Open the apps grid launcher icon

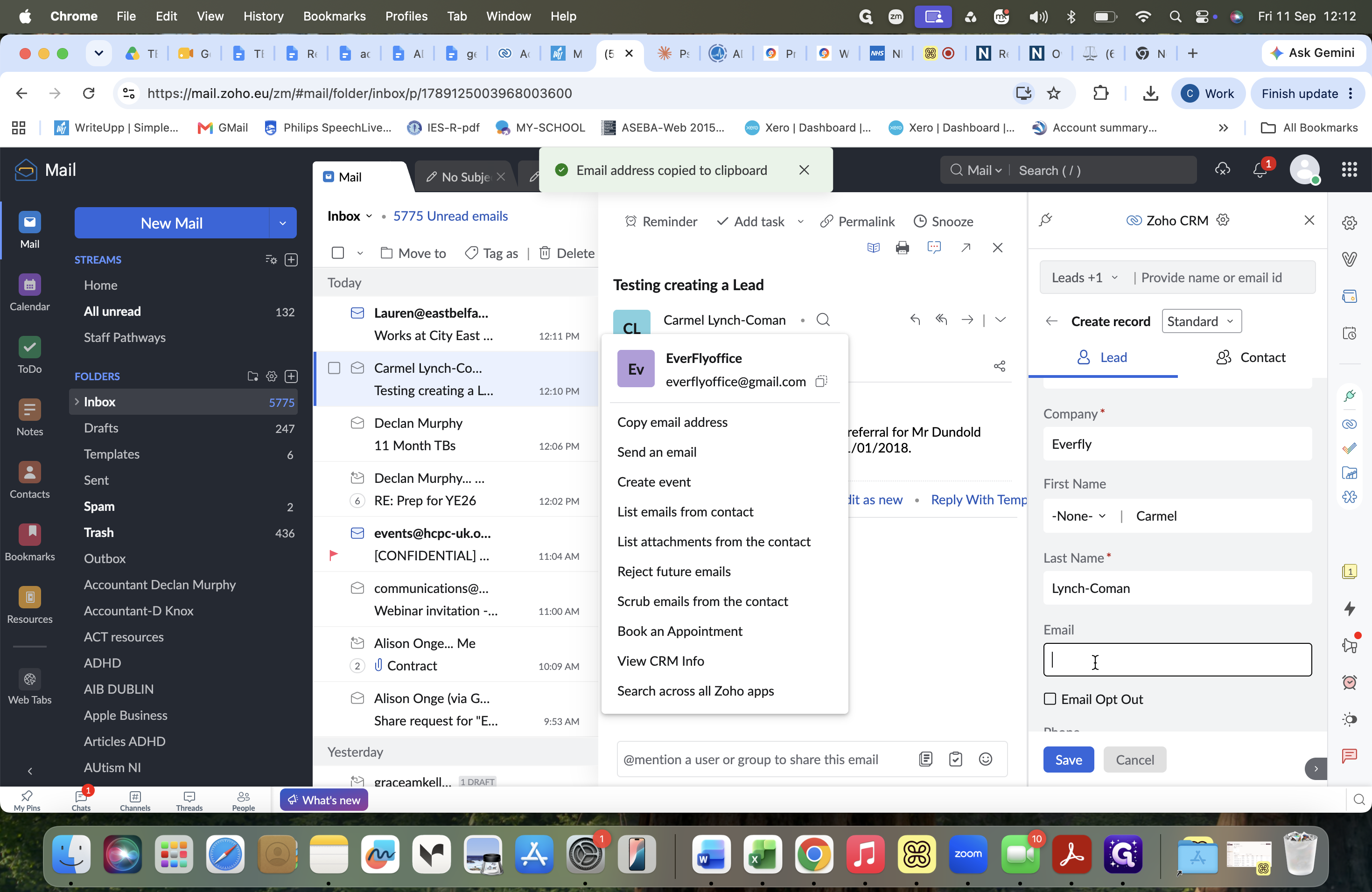[x=1349, y=169]
